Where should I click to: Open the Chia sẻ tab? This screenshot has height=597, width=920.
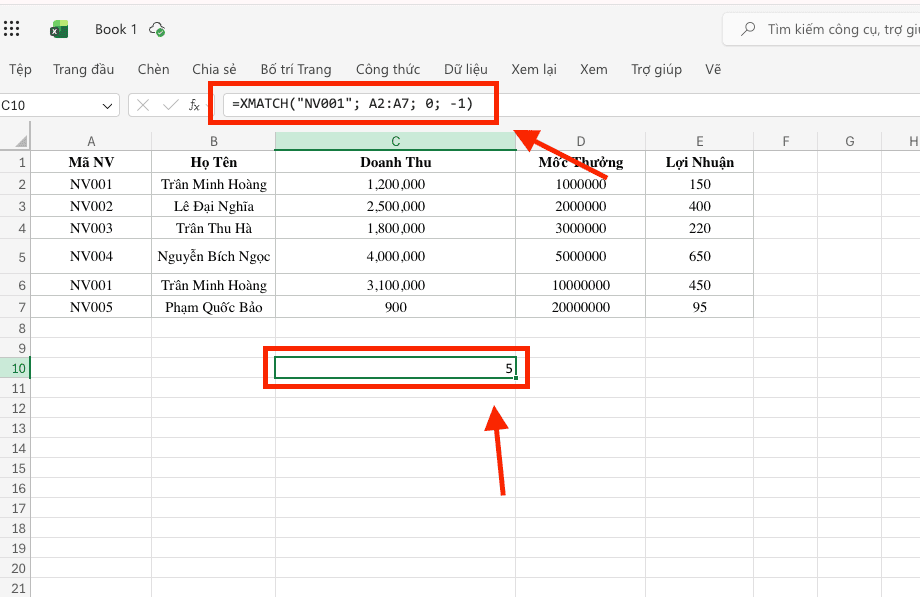click(x=214, y=69)
